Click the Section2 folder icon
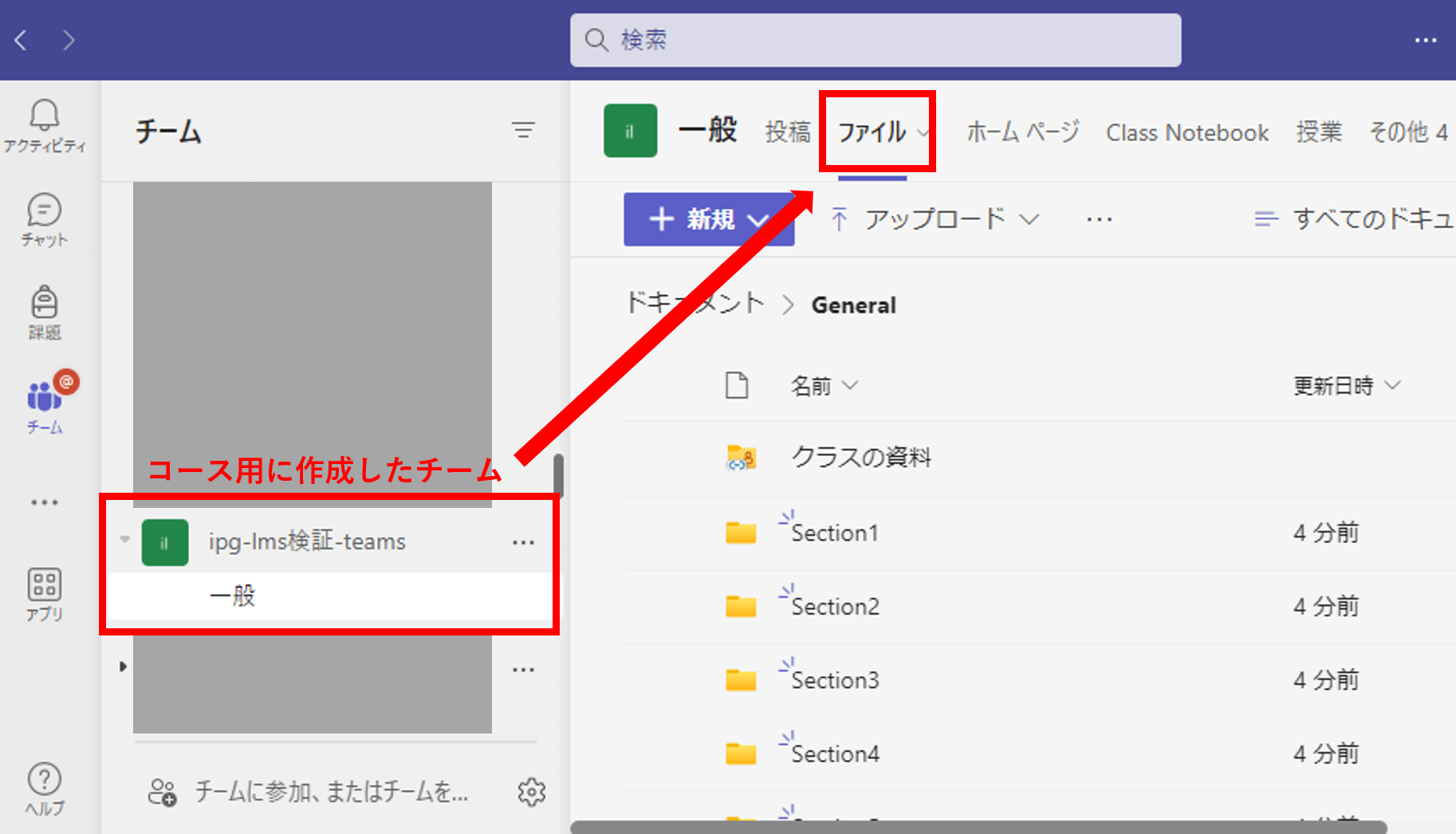The image size is (1456, 834). pyautogui.click(x=741, y=607)
